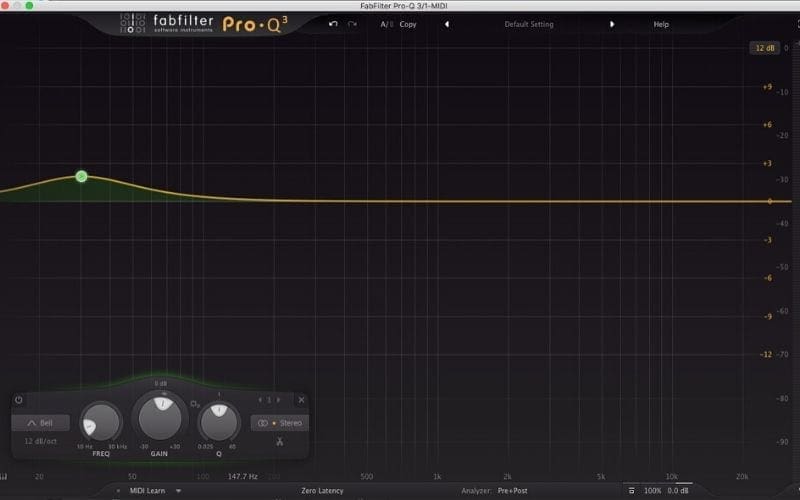The height and width of the screenshot is (500, 800).
Task: Copy current state with the Copy button
Action: pyautogui.click(x=408, y=24)
